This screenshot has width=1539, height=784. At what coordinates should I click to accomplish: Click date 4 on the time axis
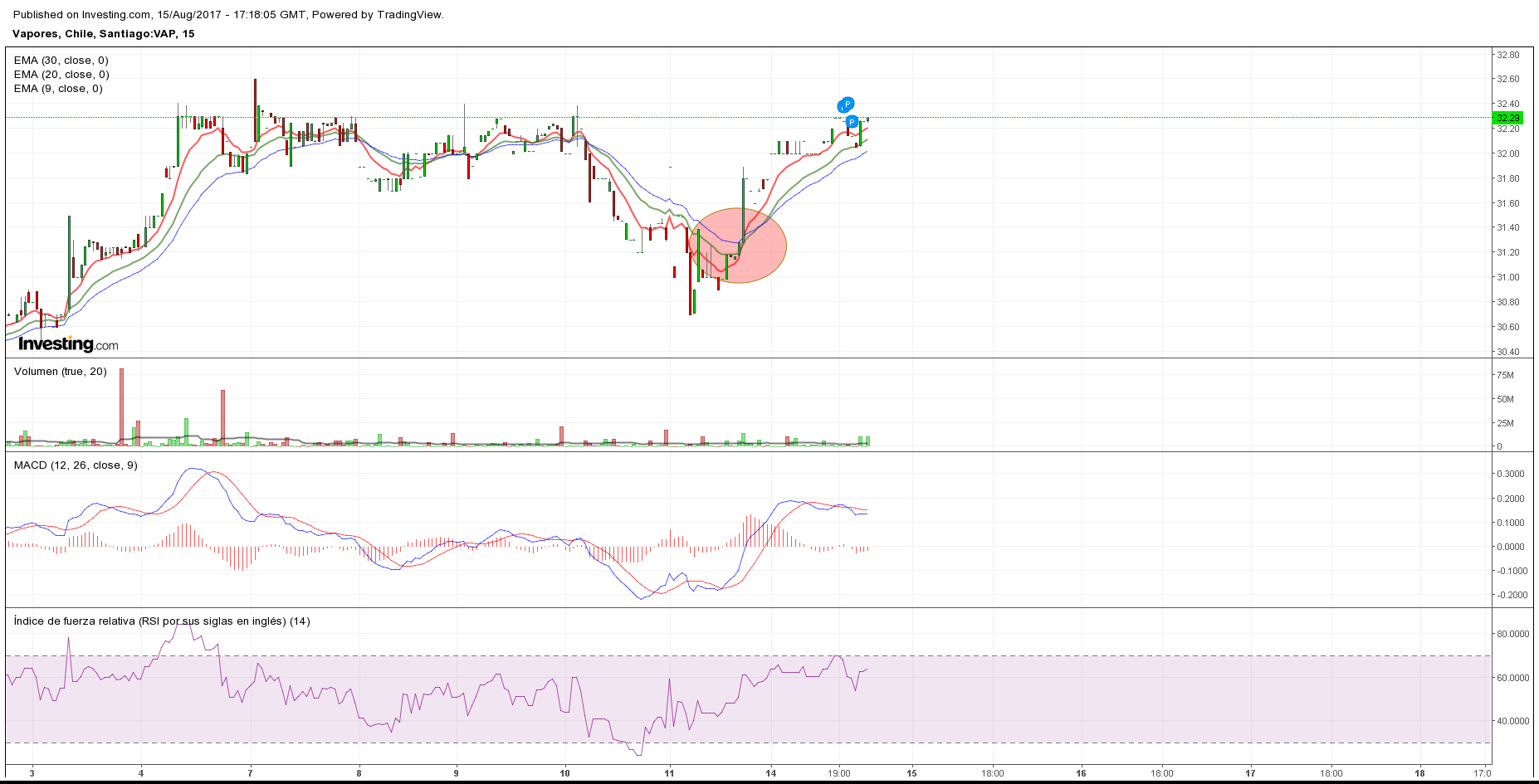[141, 773]
